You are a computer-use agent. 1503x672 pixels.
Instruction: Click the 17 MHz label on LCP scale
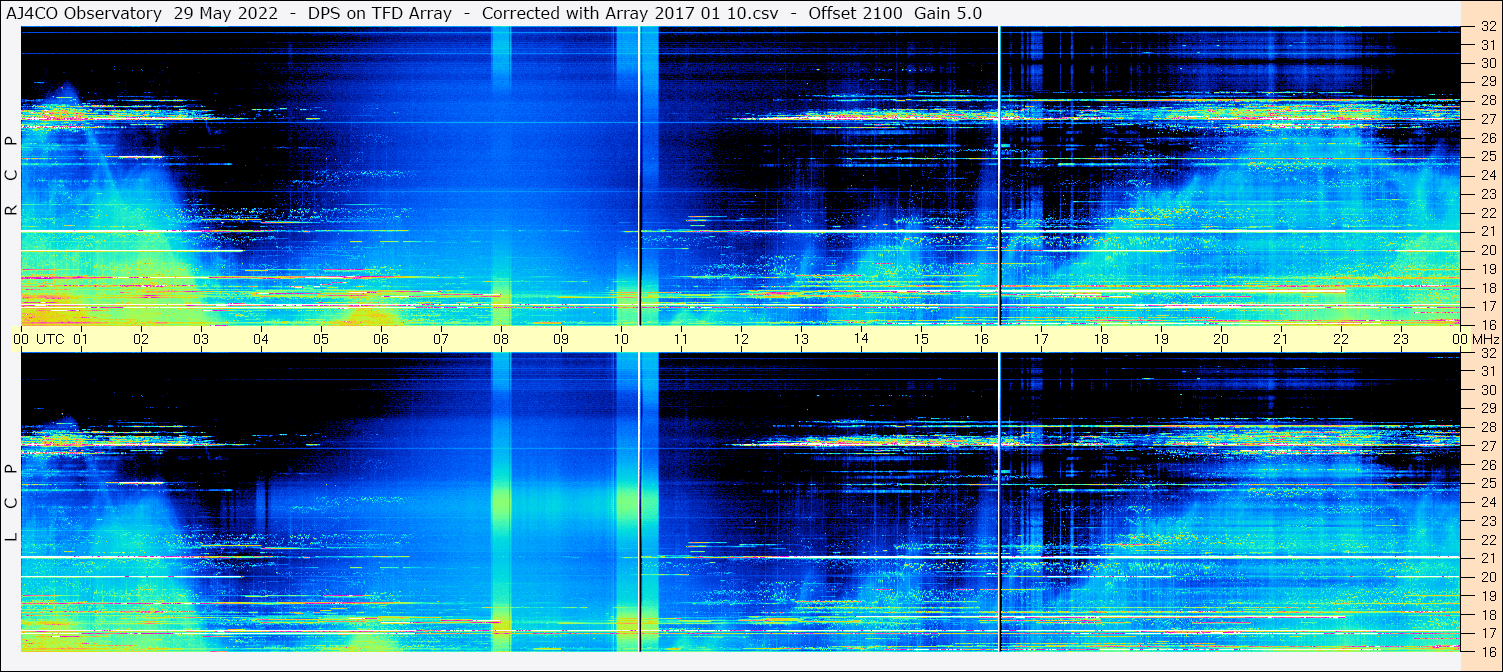[x=1487, y=632]
